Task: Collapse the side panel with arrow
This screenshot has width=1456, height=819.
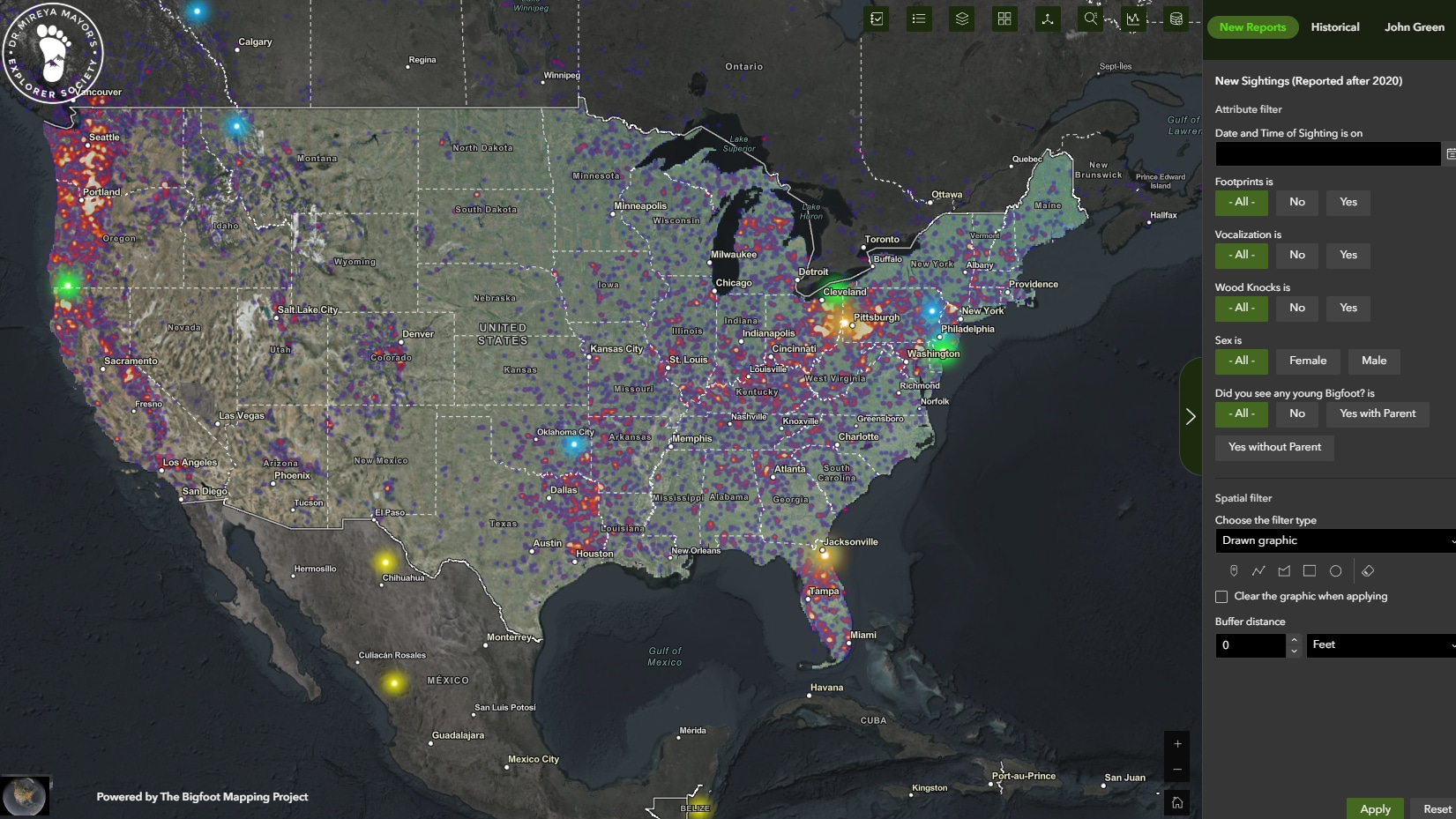Action: click(1191, 416)
